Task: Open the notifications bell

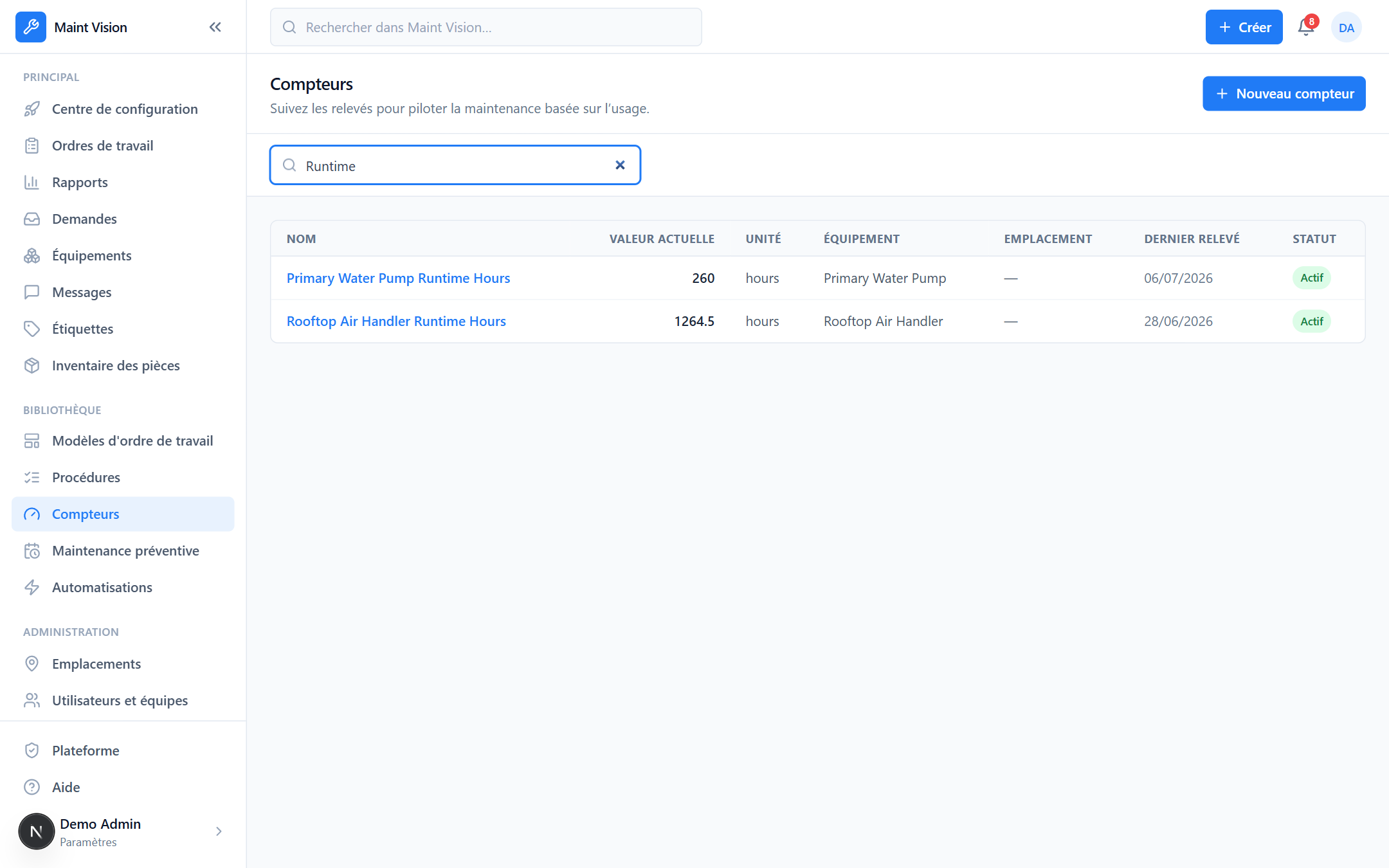Action: click(x=1306, y=27)
